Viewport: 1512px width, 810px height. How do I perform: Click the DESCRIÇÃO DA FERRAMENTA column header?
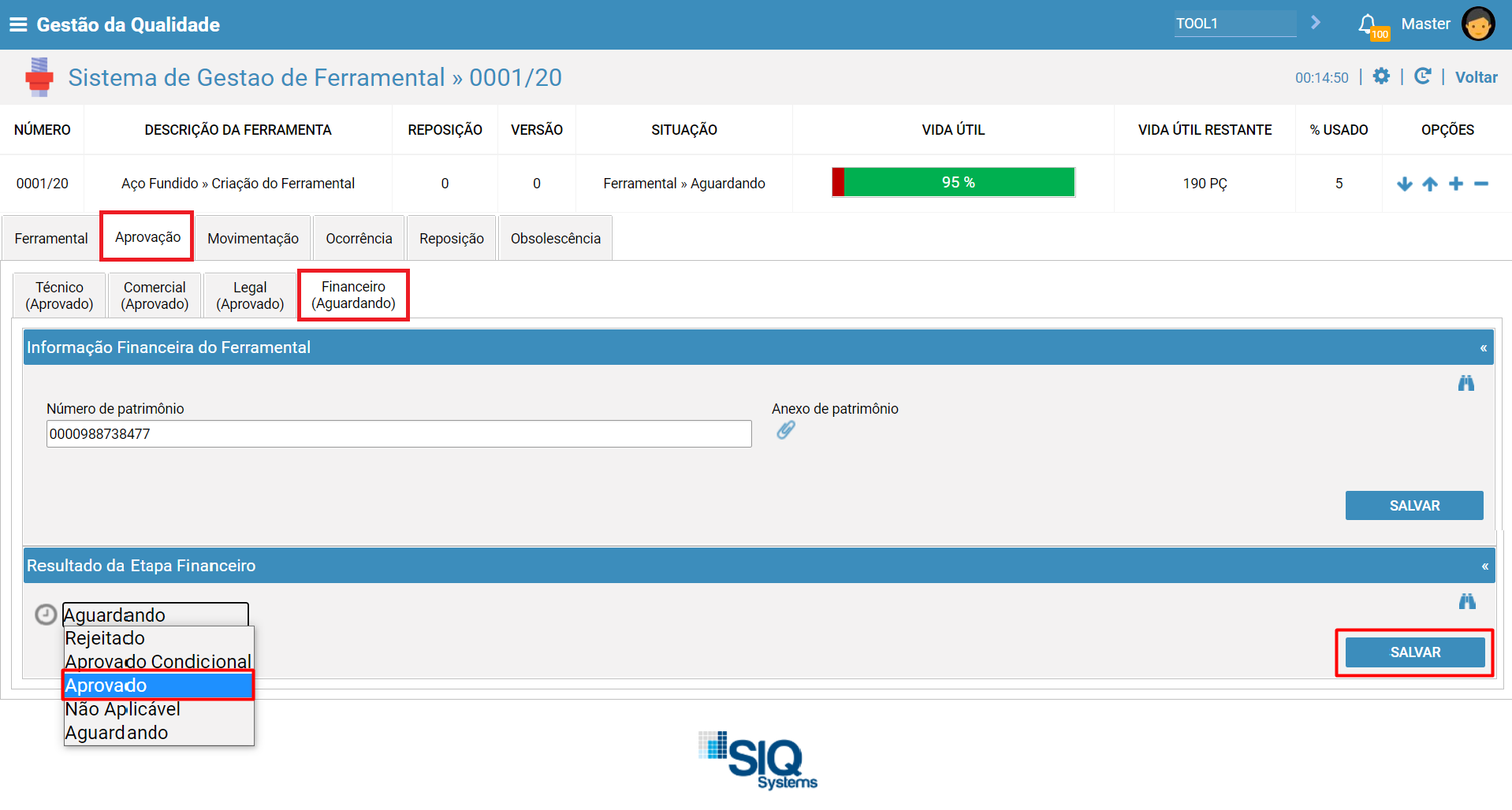tap(238, 130)
